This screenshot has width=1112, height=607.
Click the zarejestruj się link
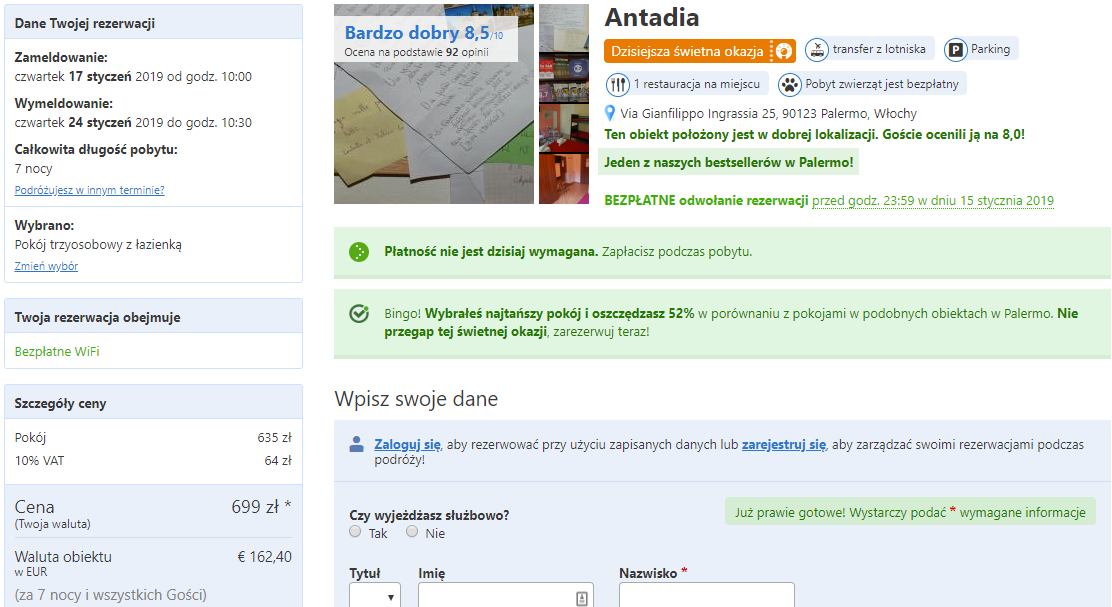[x=784, y=445]
